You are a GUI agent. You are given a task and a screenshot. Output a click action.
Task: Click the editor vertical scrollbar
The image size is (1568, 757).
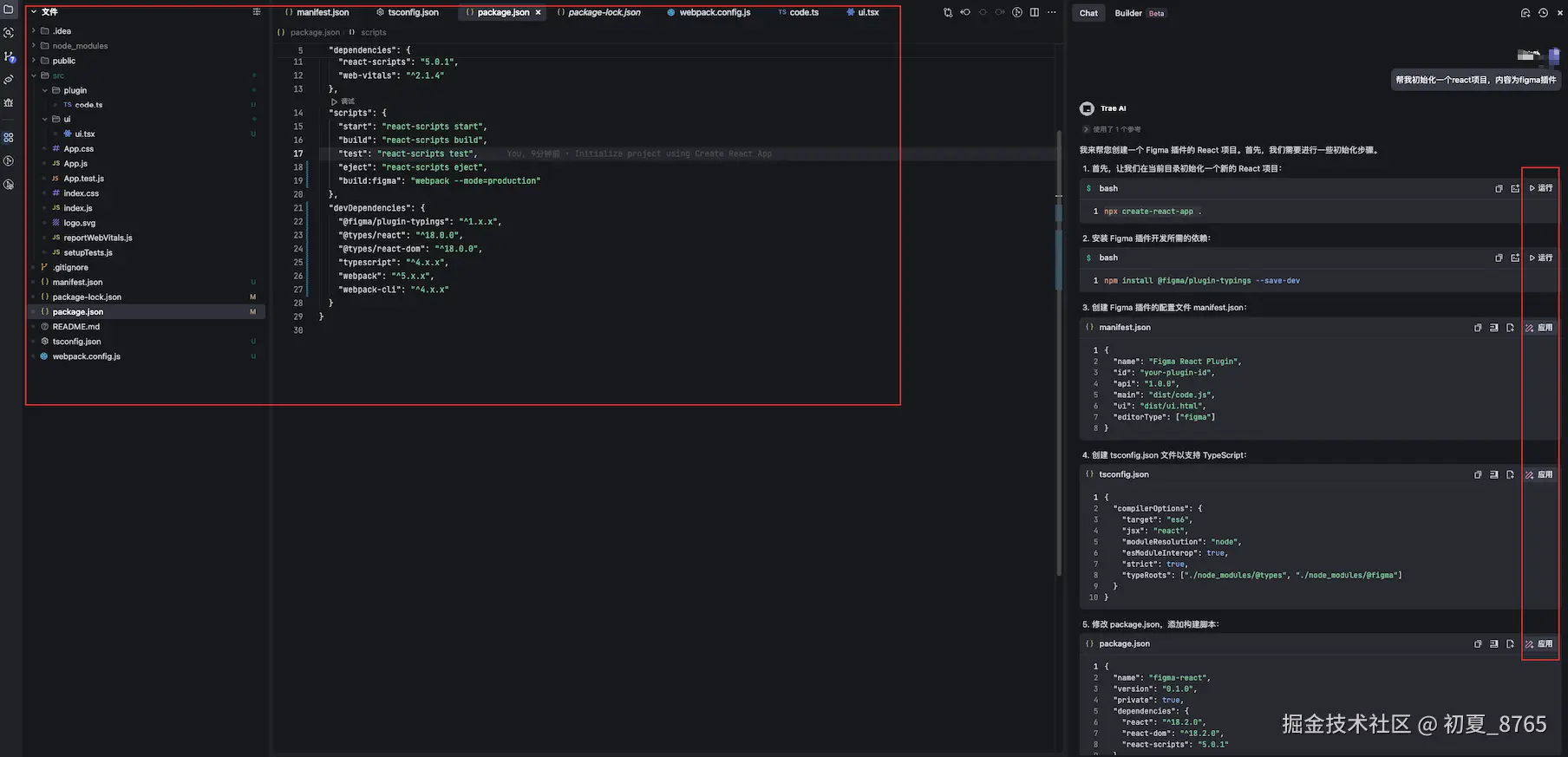(1059, 351)
